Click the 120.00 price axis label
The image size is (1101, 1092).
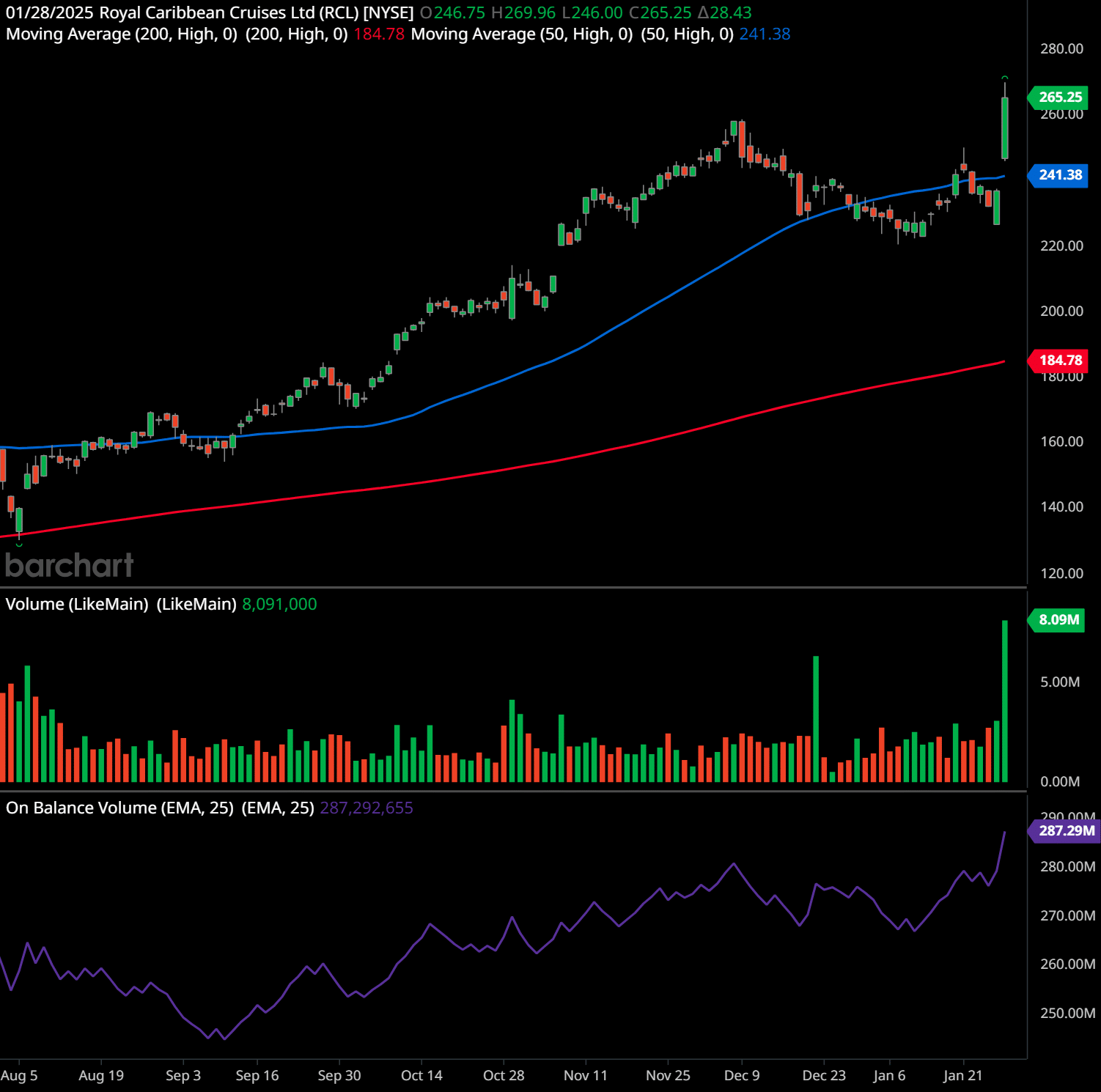1061,574
